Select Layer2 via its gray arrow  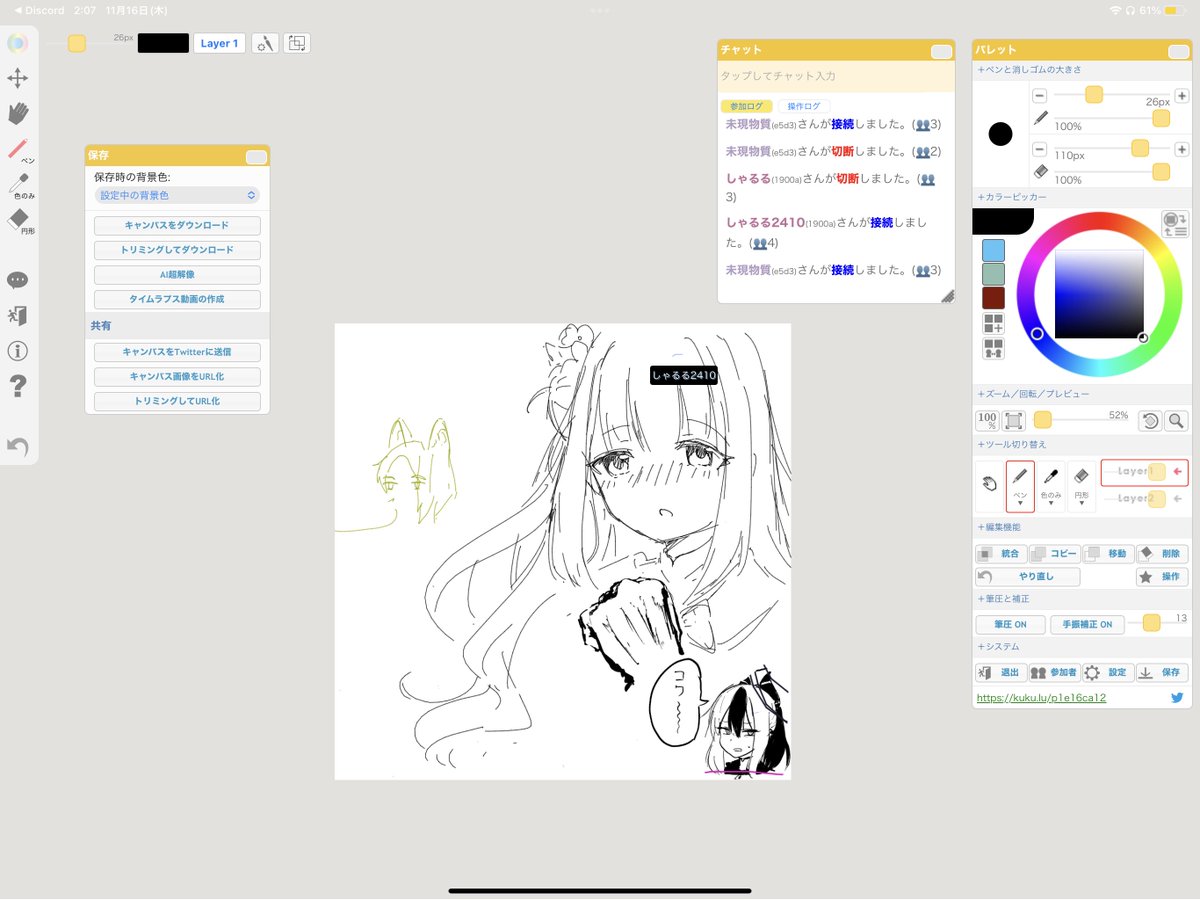(x=1177, y=498)
